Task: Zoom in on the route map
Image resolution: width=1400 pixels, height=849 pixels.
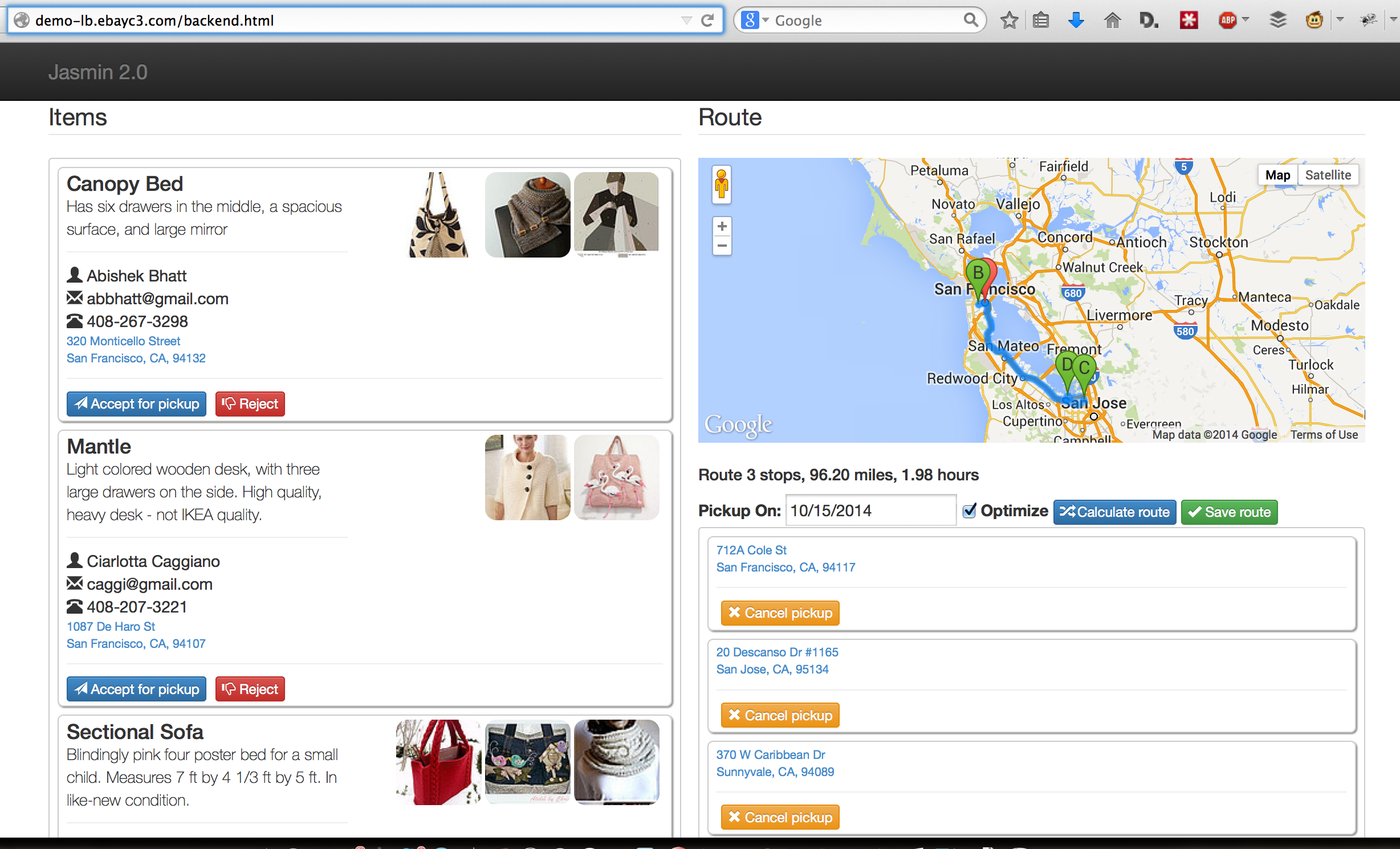Action: click(x=722, y=226)
